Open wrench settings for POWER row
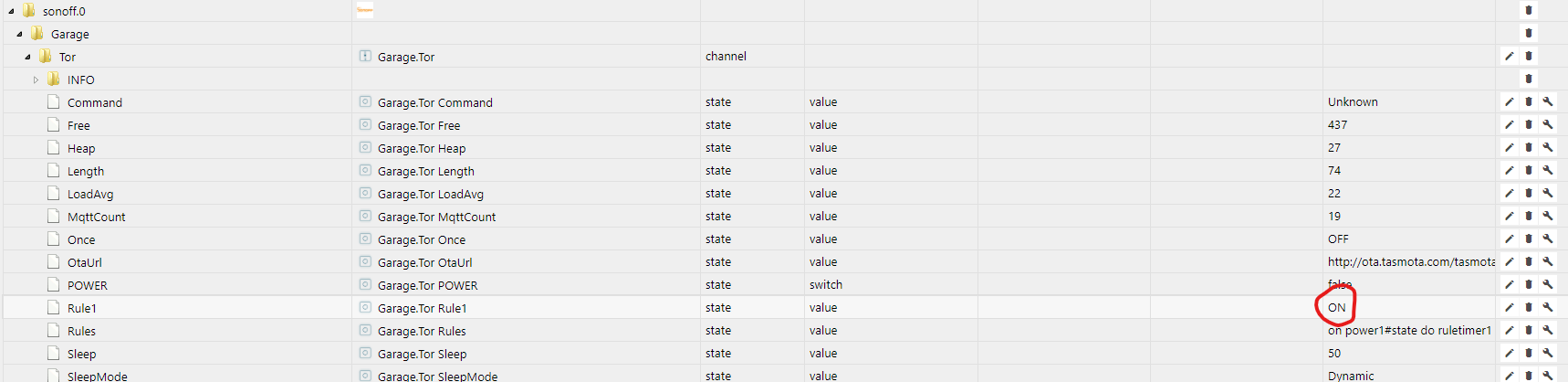 tap(1548, 285)
